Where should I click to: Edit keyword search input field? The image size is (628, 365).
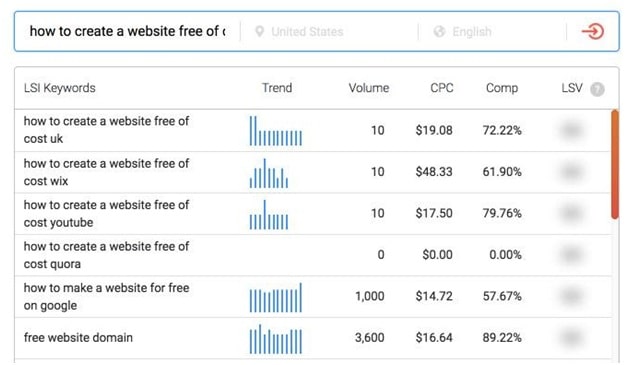[127, 31]
